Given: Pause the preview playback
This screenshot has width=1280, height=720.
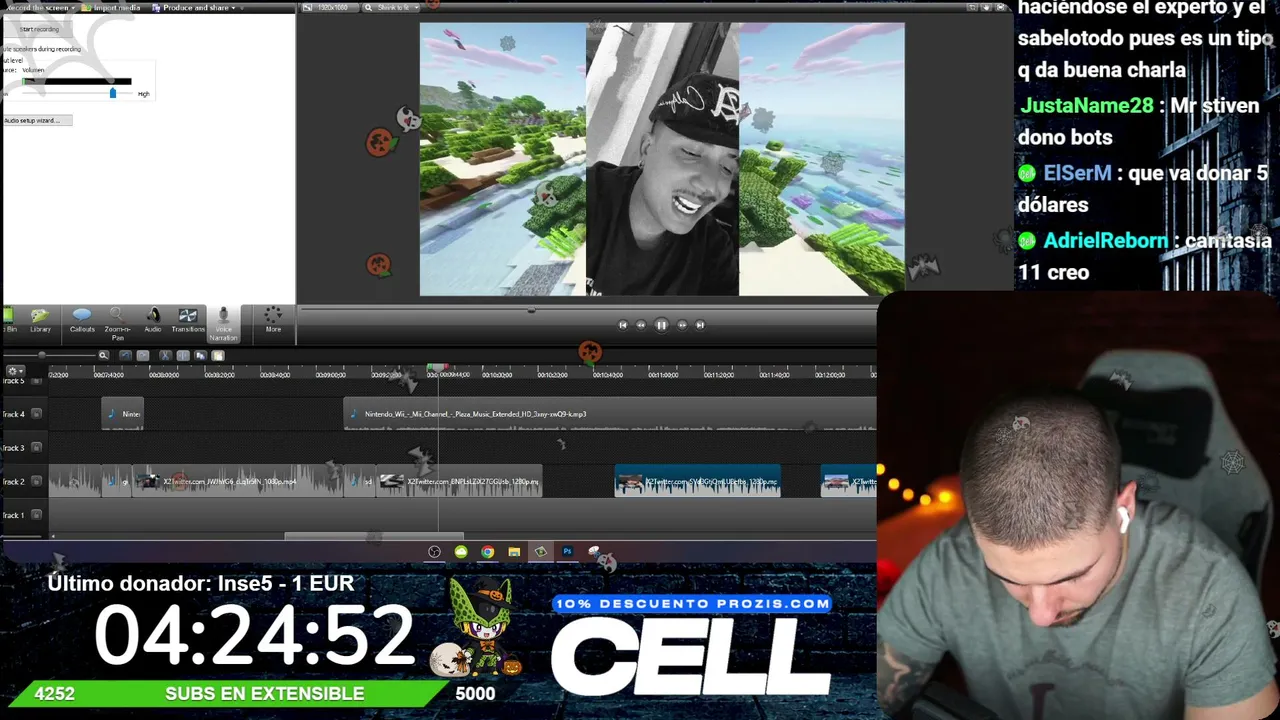Looking at the screenshot, I should click(661, 325).
